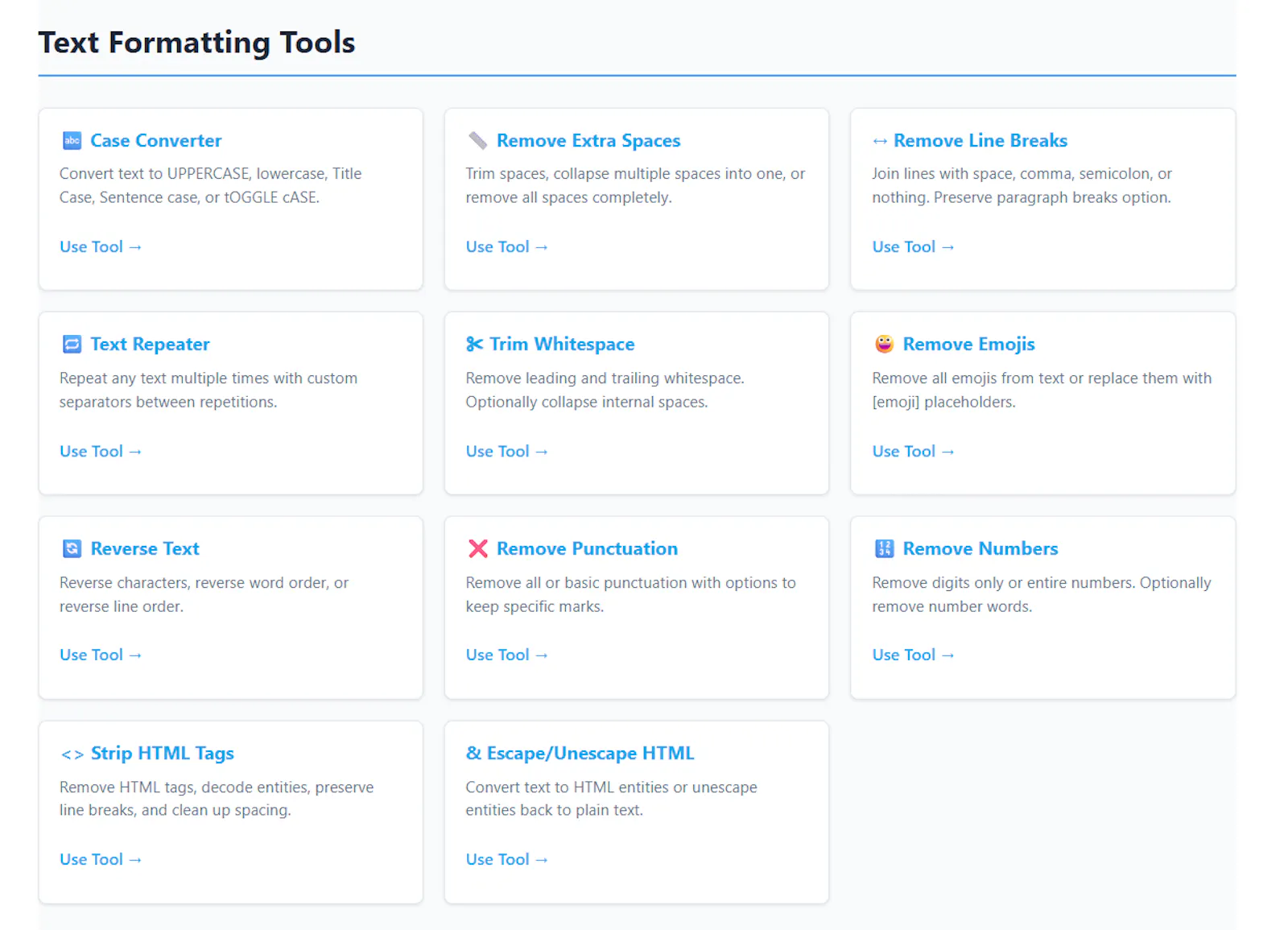
Task: Click description 'Trim spaces, collapse multiple spaces'
Action: [635, 186]
